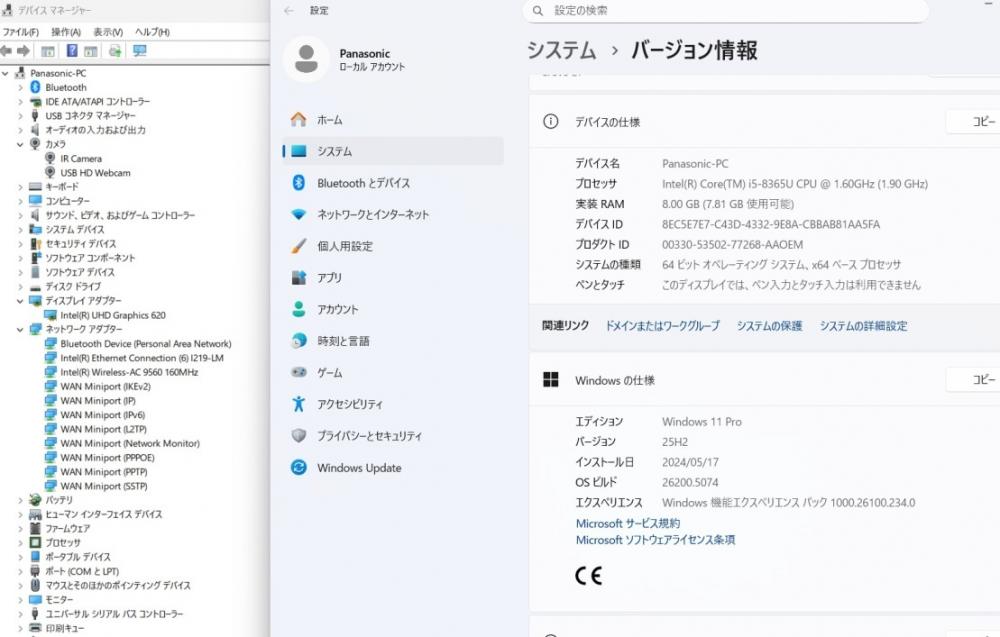Image resolution: width=1000 pixels, height=637 pixels.
Task: Open ネットワークとインターネット settings
Action: 393,215
